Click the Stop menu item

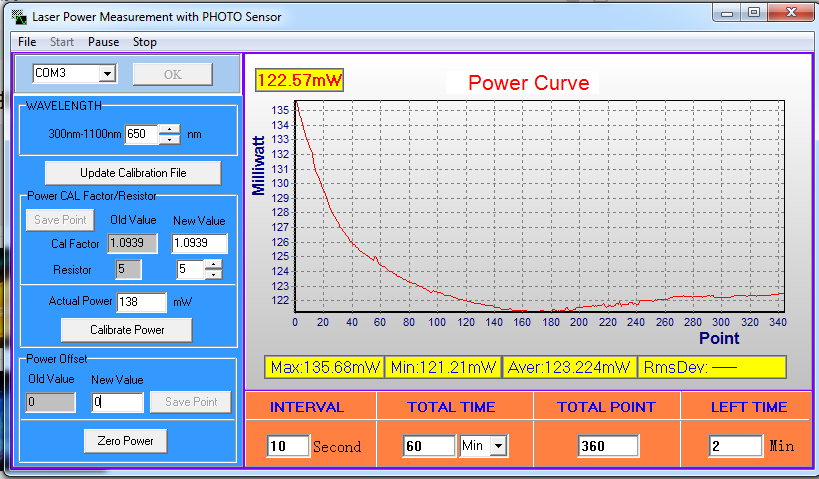coord(145,42)
